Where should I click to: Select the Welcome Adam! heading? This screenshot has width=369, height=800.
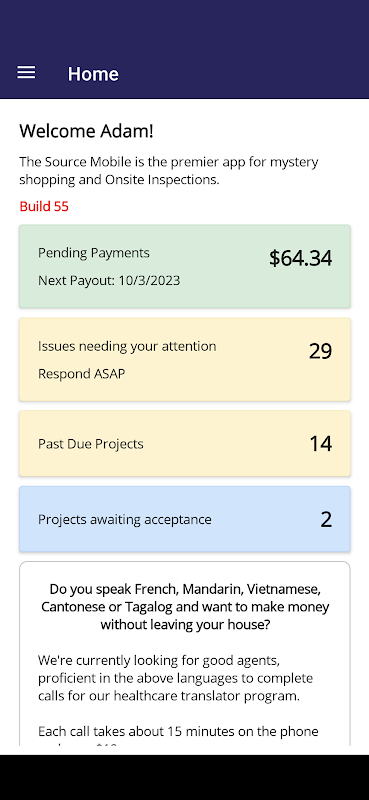click(86, 131)
